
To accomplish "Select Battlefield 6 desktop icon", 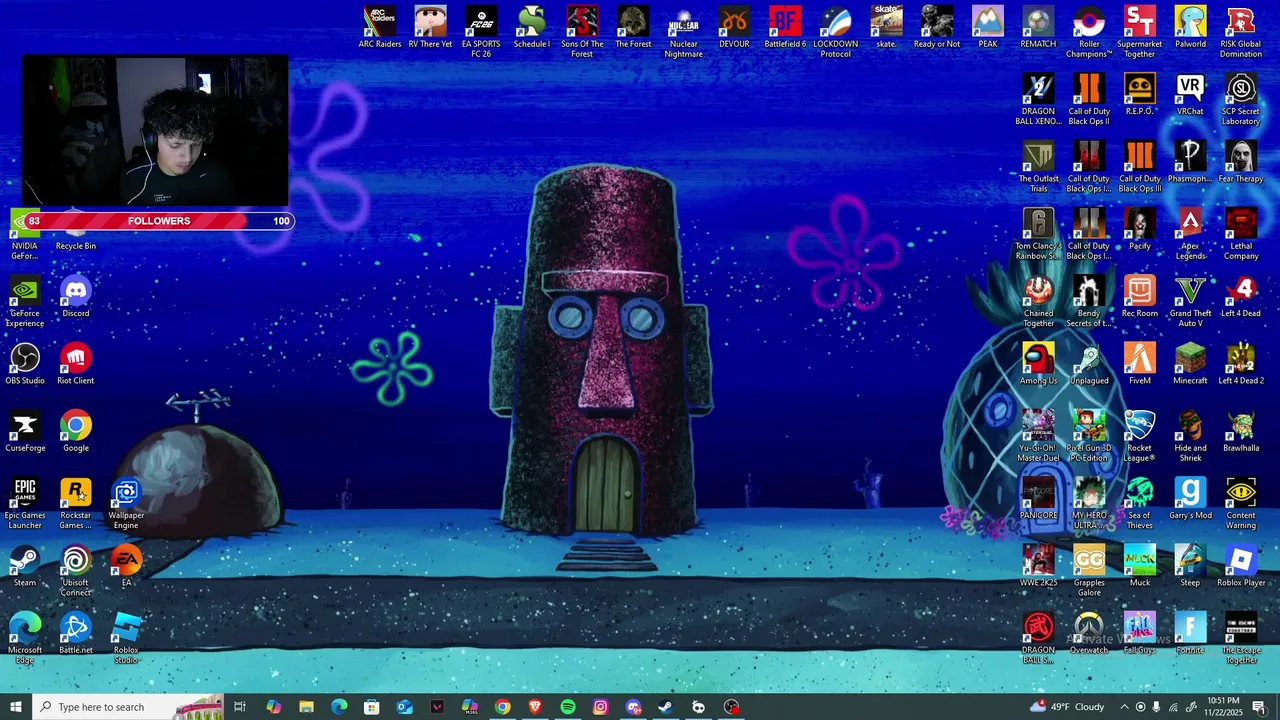I will pyautogui.click(x=785, y=27).
